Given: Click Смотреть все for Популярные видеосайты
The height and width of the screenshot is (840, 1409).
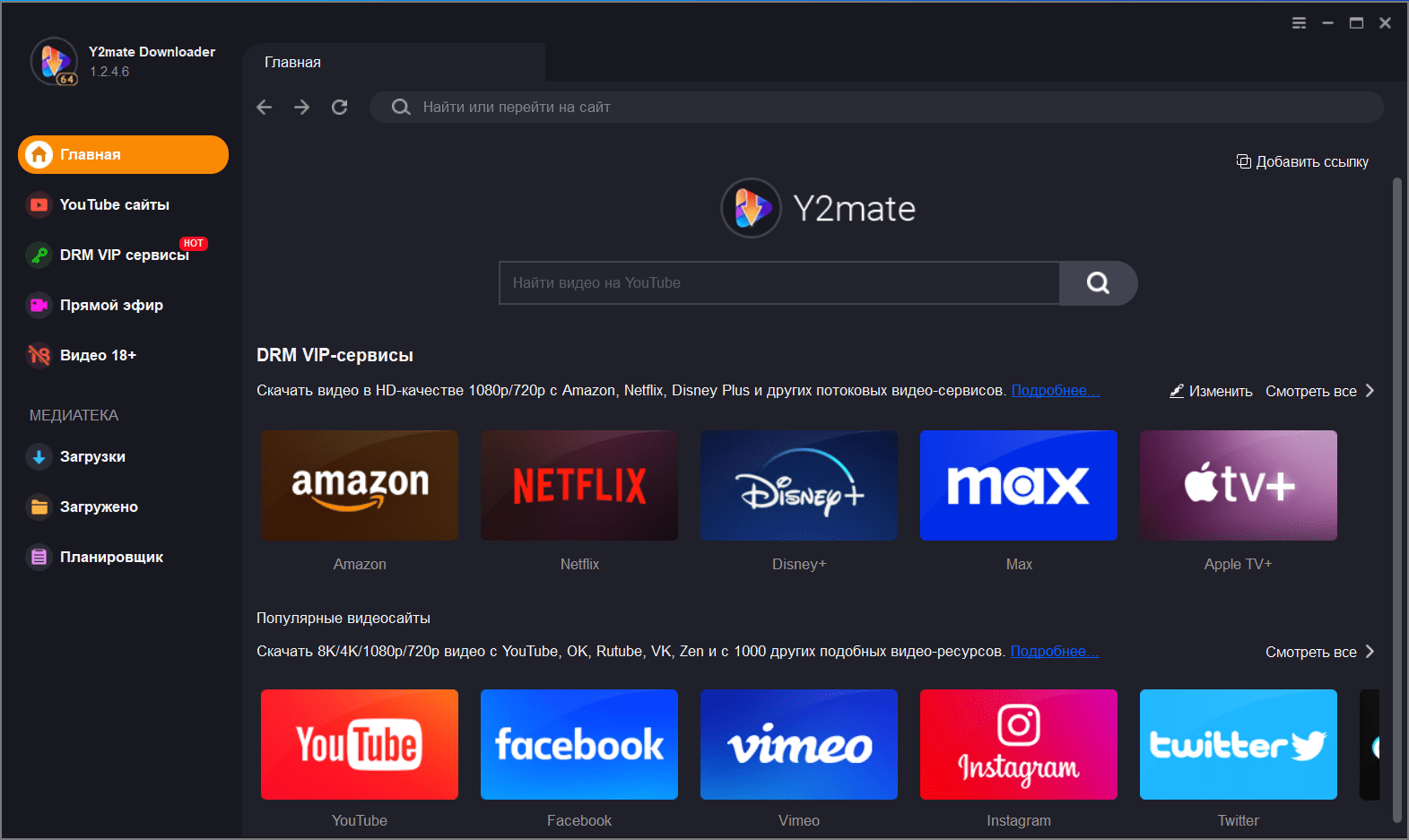Looking at the screenshot, I should pyautogui.click(x=1310, y=652).
